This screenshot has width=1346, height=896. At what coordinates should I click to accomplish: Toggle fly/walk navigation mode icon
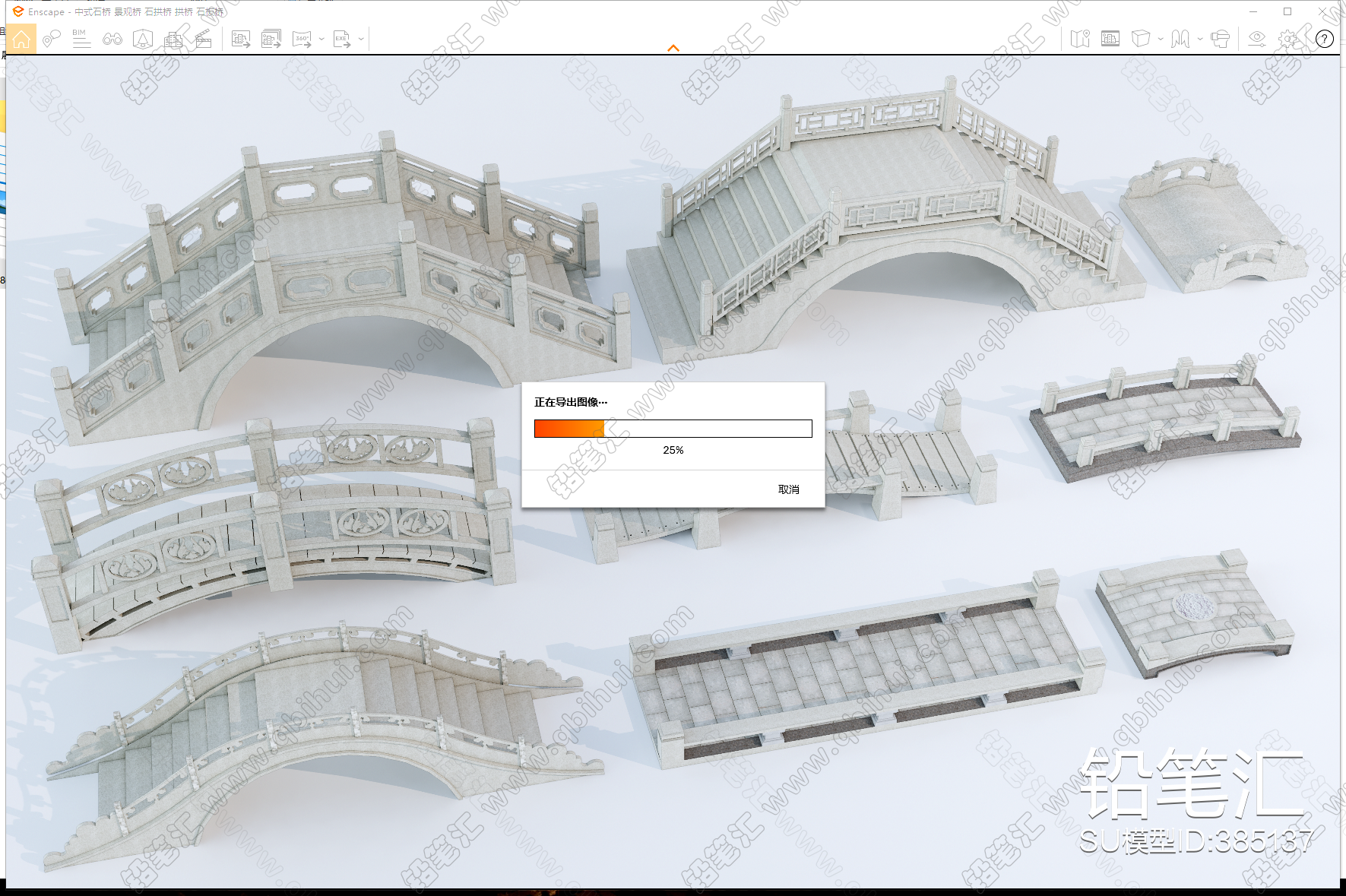point(1180,39)
